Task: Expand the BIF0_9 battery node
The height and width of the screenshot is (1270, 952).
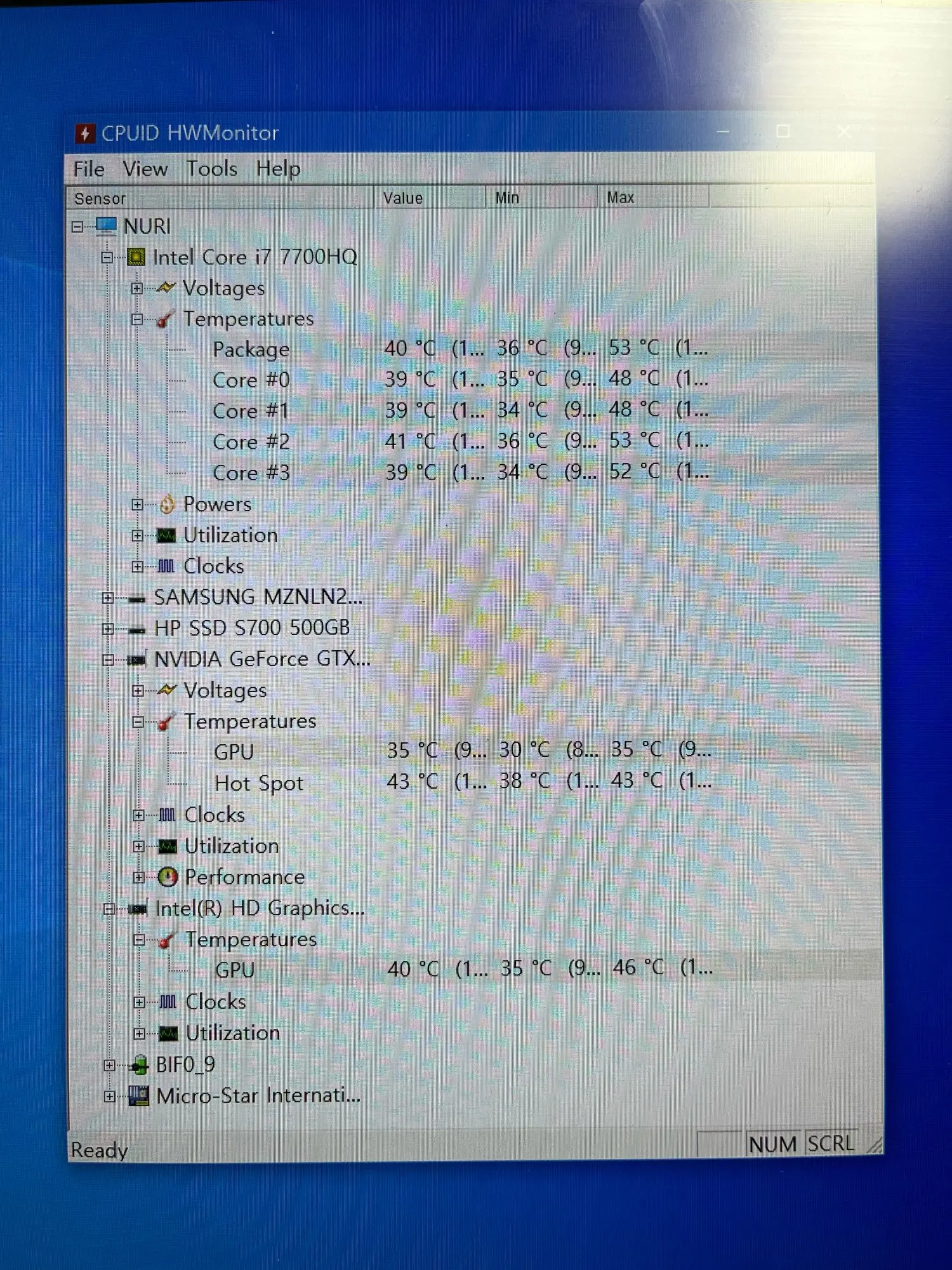Action: click(x=110, y=1066)
